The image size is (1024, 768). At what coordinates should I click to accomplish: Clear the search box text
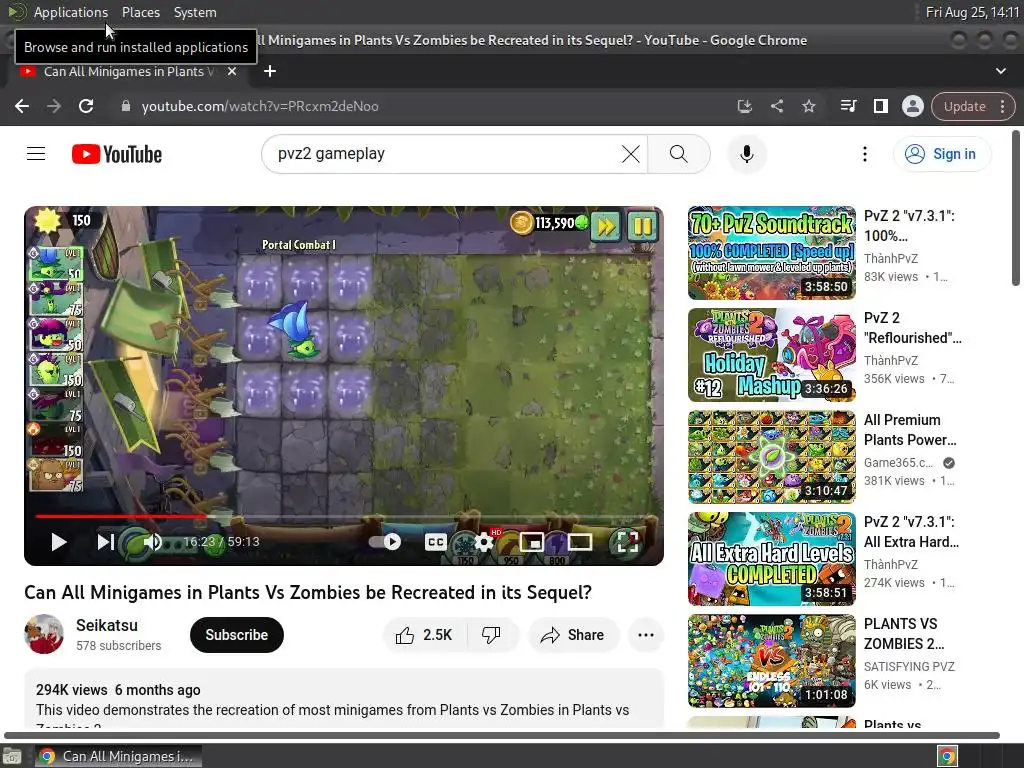coord(630,154)
